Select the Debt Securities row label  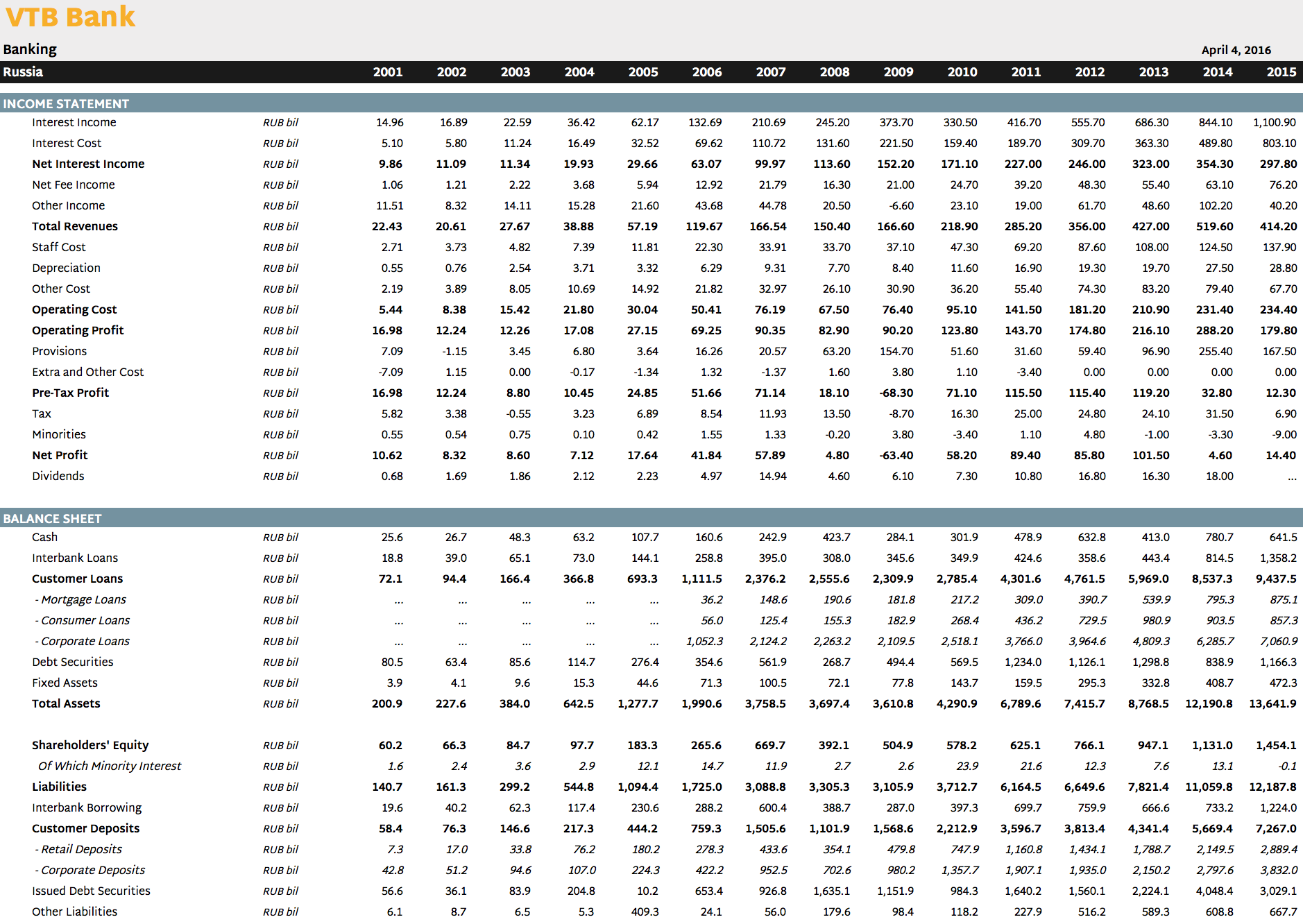click(72, 662)
